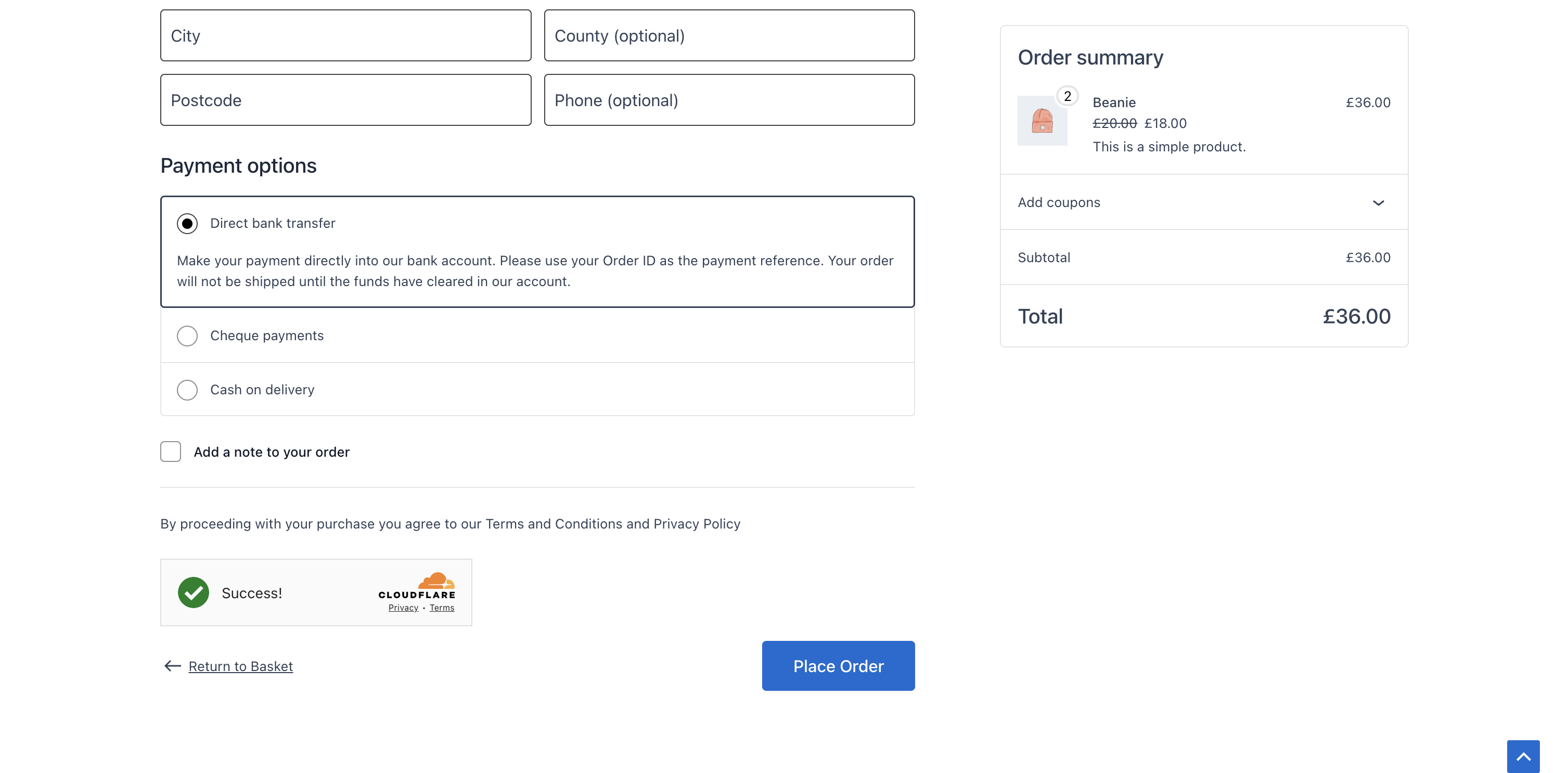Click the County (optional) field
Viewport: 1568px width, 773px height.
(729, 35)
